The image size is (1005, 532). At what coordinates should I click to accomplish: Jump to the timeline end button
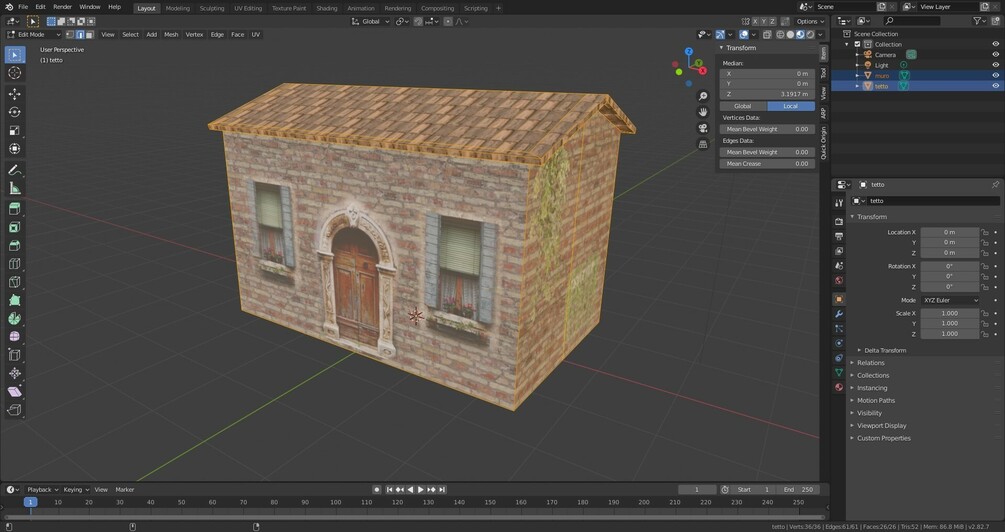coord(442,490)
